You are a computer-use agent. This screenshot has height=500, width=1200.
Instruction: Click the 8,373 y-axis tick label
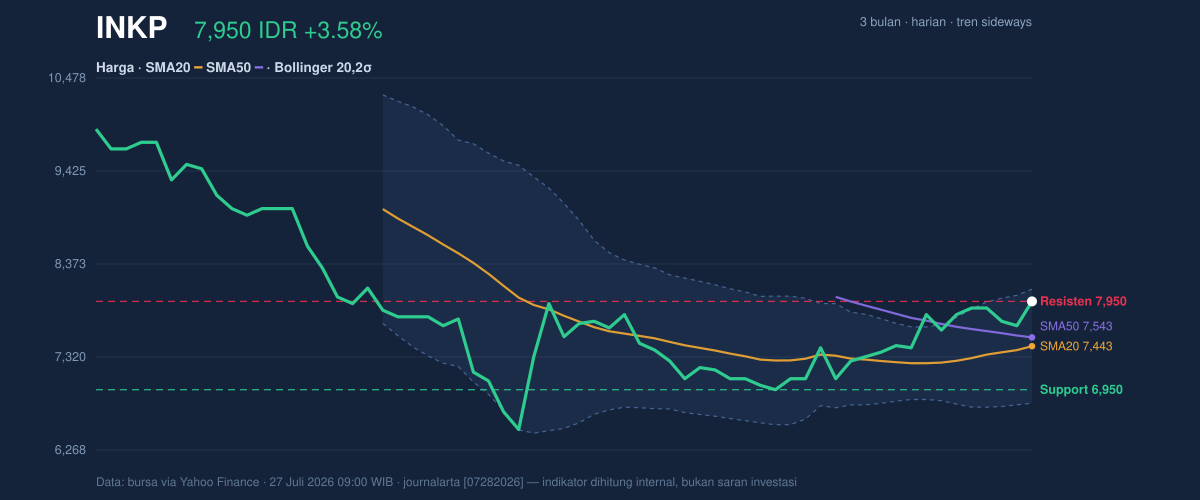click(x=70, y=264)
